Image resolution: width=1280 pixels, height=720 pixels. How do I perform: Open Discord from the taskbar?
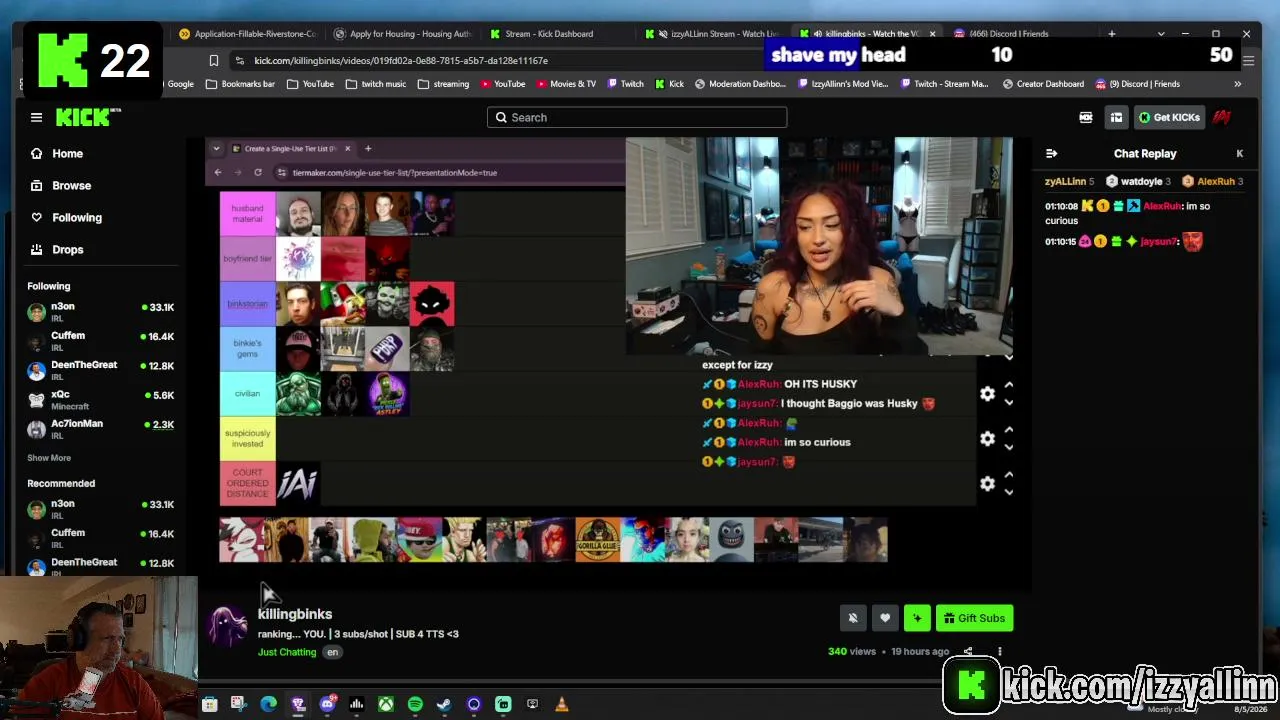tap(327, 704)
